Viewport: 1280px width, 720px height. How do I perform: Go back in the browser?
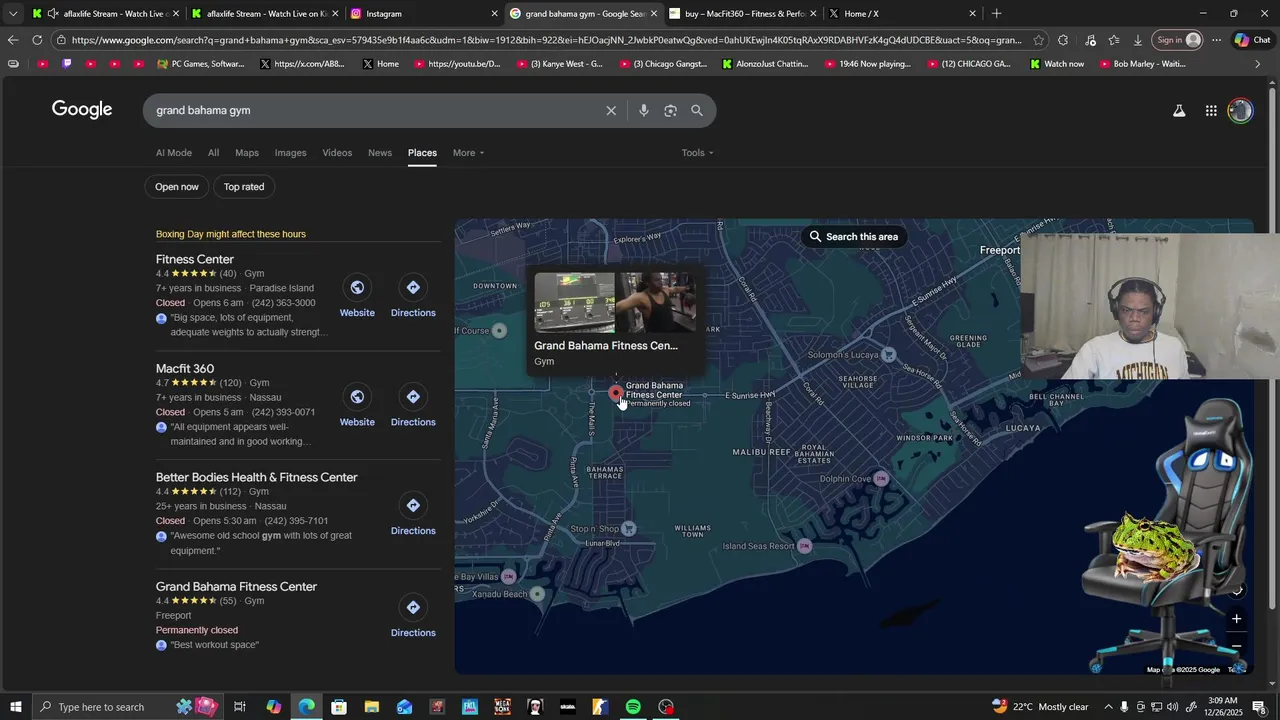(12, 40)
